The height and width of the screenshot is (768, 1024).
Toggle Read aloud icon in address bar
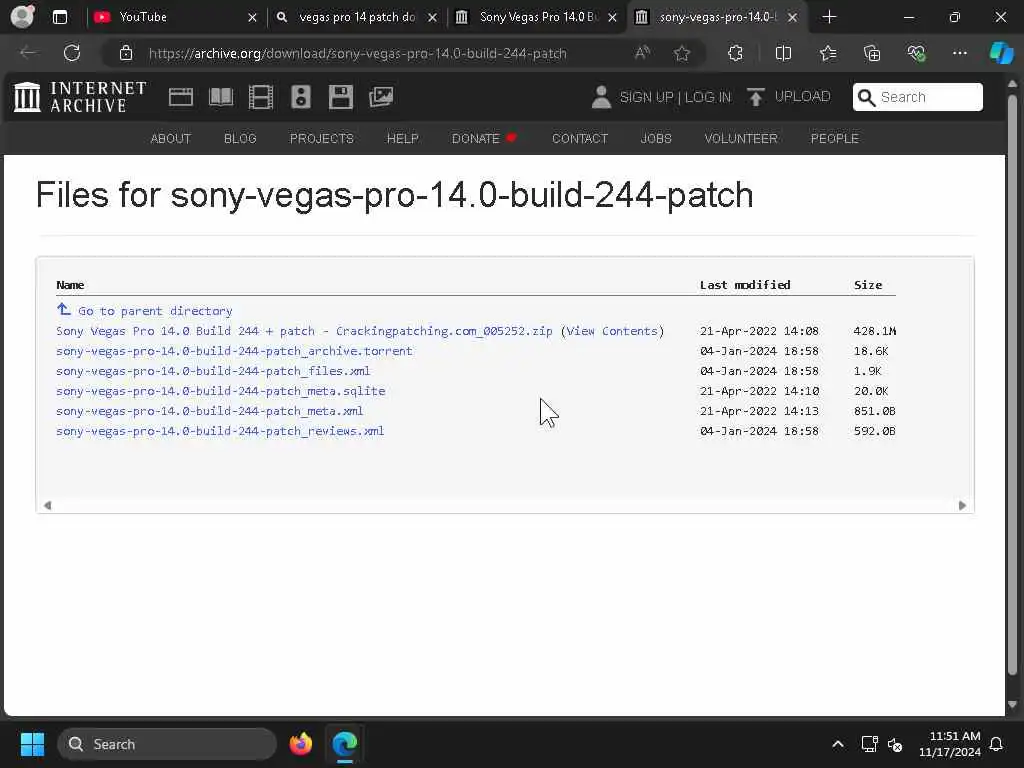coord(642,53)
